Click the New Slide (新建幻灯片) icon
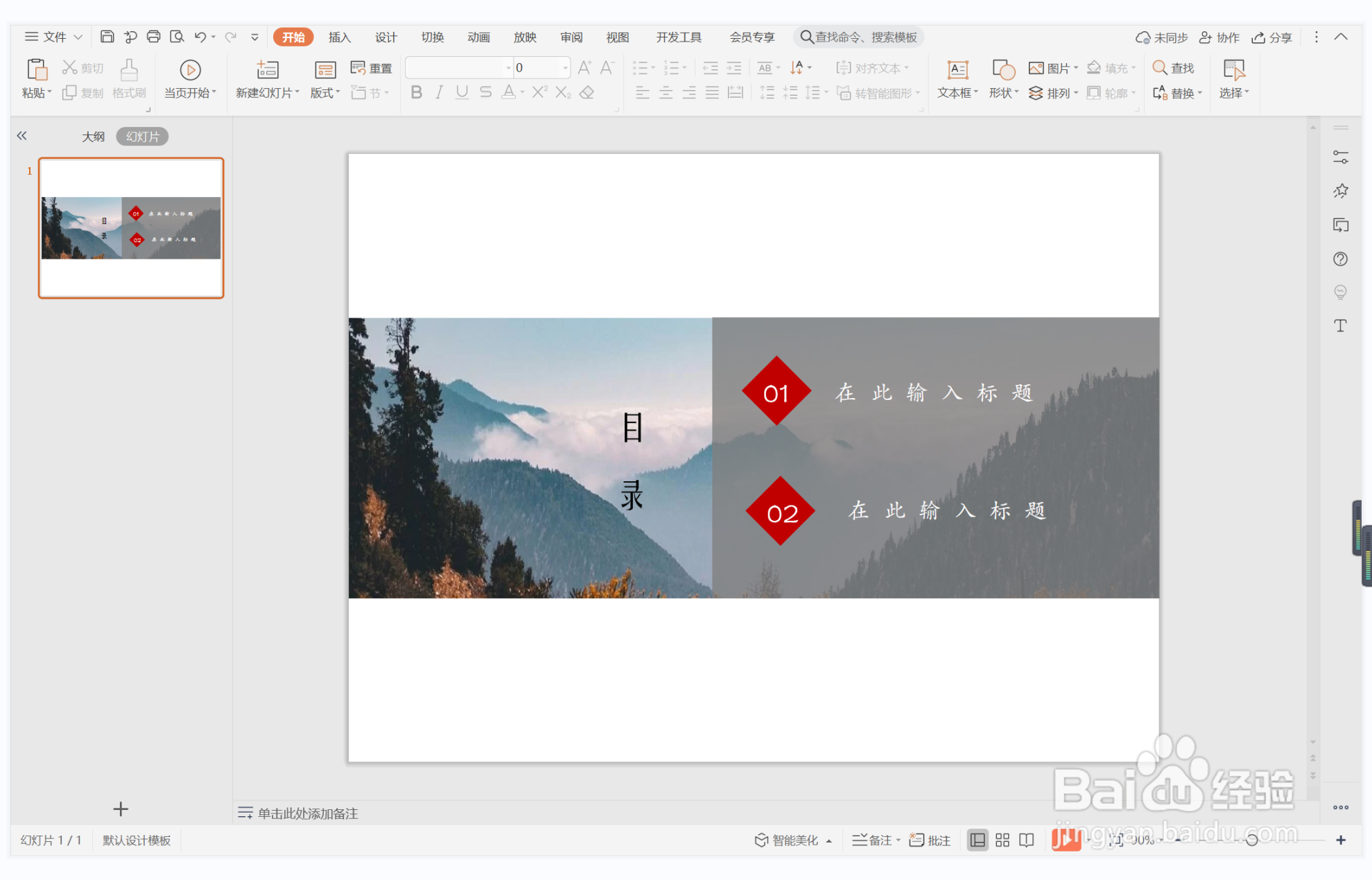 (x=268, y=69)
